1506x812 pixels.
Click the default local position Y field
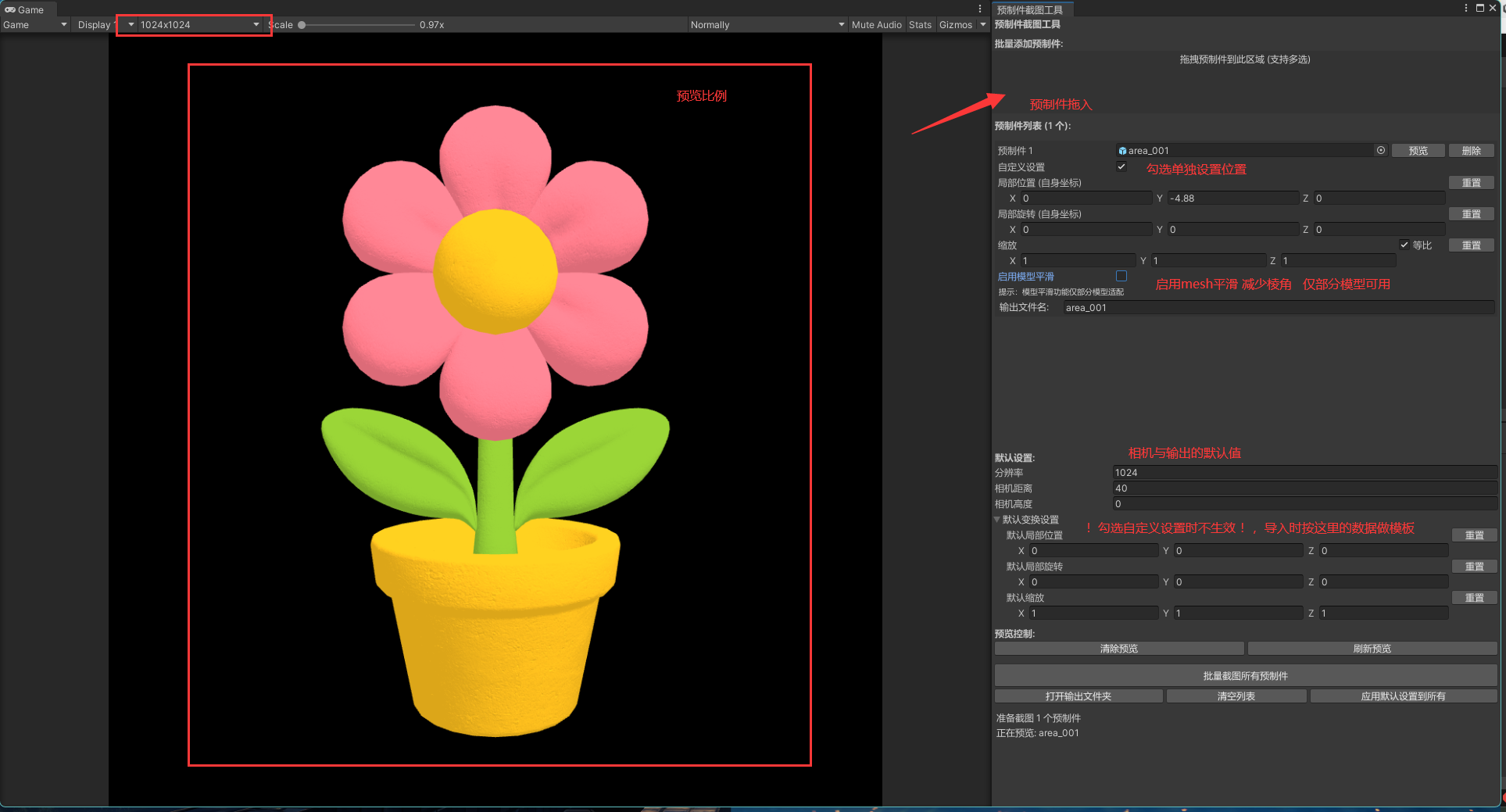click(x=1239, y=551)
